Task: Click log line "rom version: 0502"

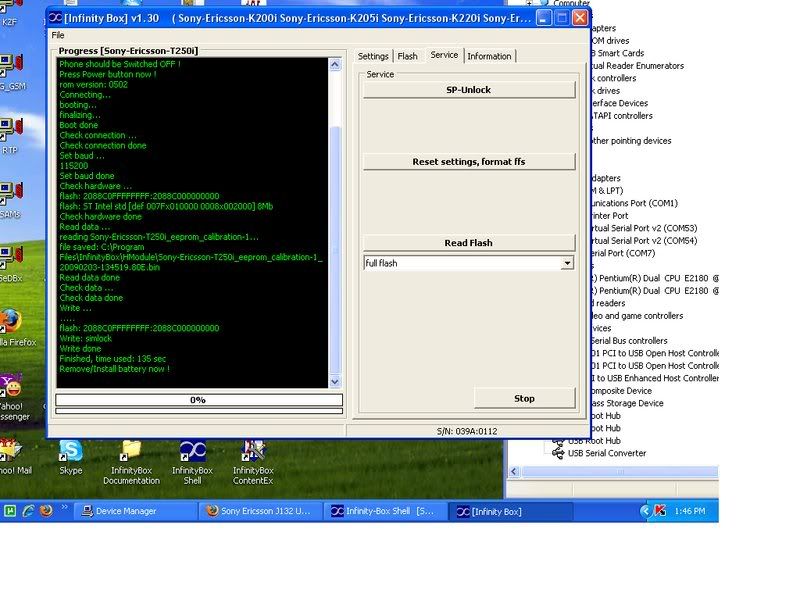Action: (x=93, y=85)
